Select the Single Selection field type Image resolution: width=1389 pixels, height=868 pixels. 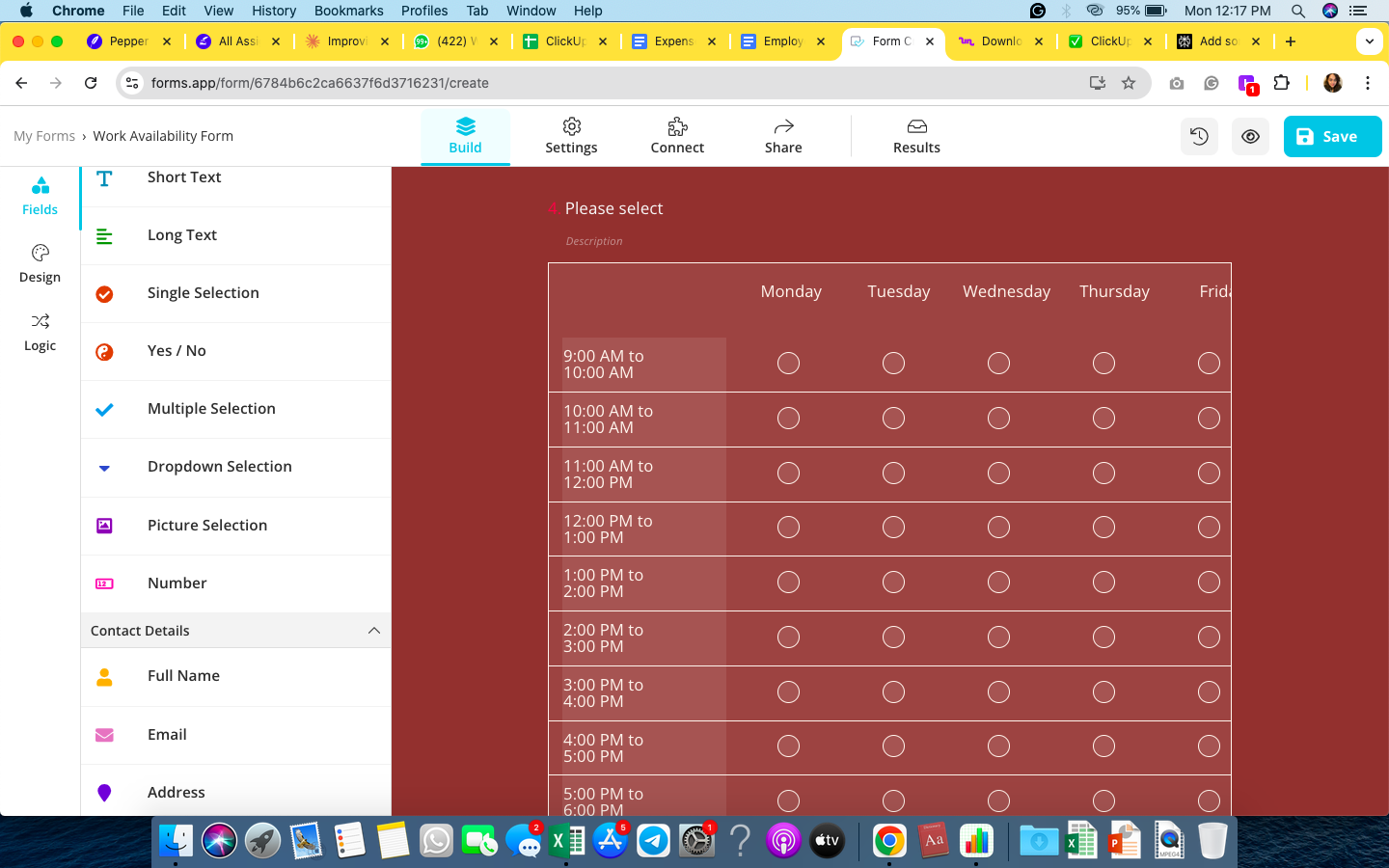pyautogui.click(x=203, y=292)
